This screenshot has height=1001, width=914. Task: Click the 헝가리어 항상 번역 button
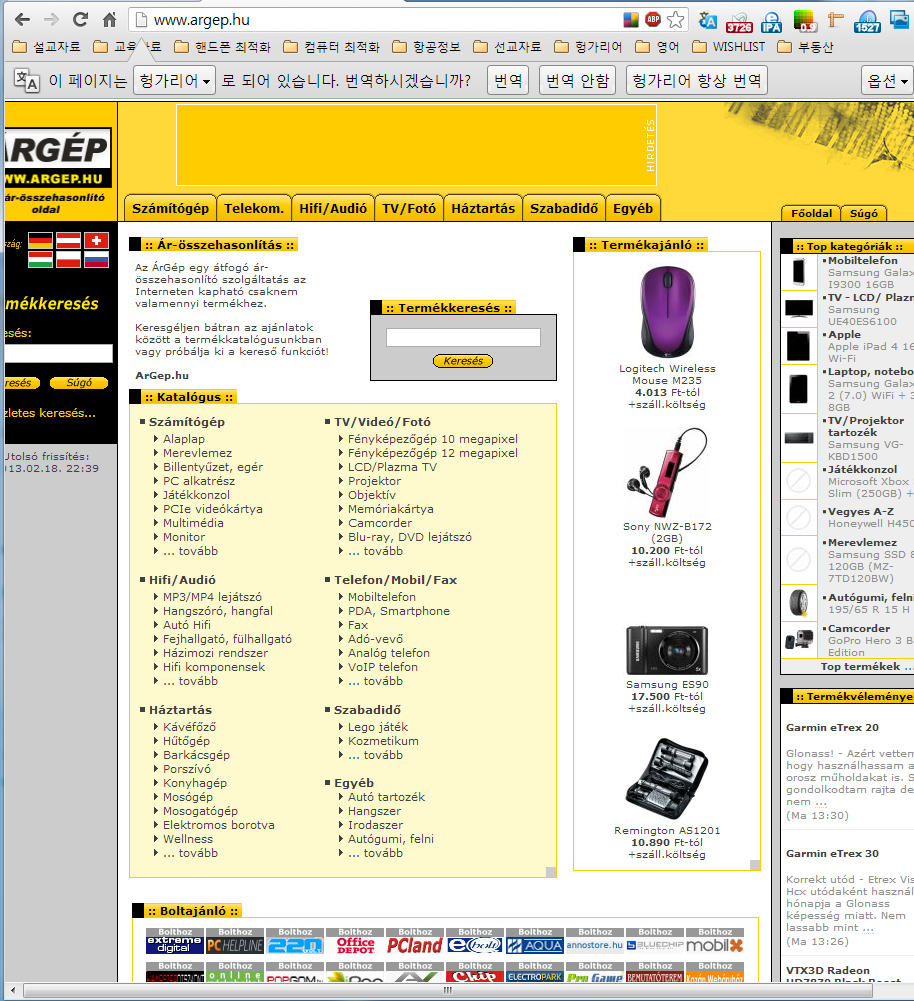[696, 80]
